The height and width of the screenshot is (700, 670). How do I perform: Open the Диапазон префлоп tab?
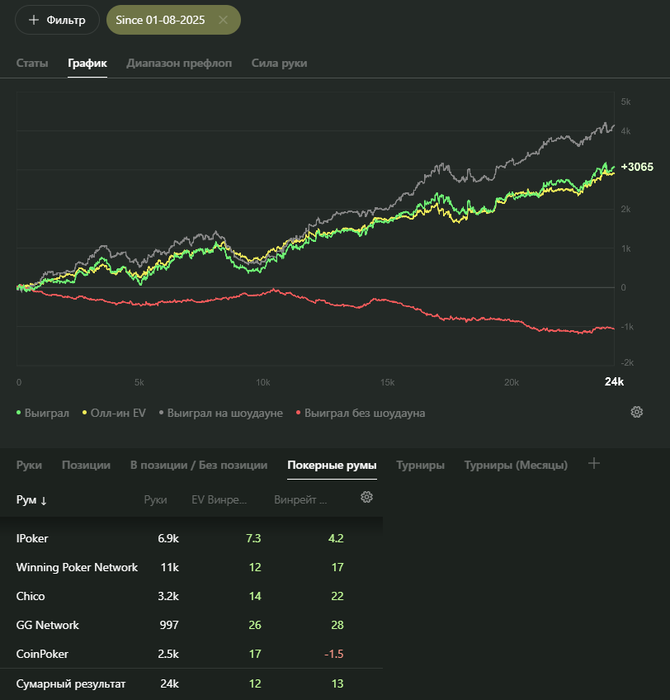click(179, 63)
